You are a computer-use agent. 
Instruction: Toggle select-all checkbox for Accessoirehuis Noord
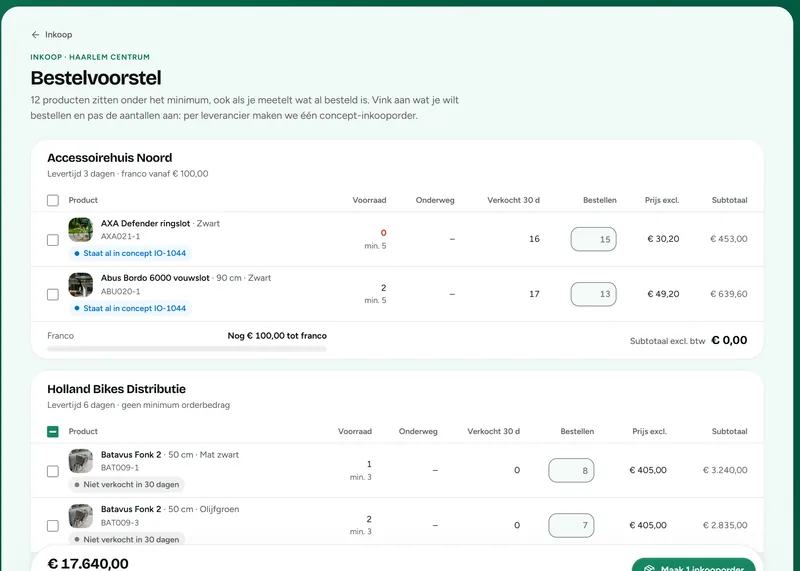pyautogui.click(x=53, y=200)
